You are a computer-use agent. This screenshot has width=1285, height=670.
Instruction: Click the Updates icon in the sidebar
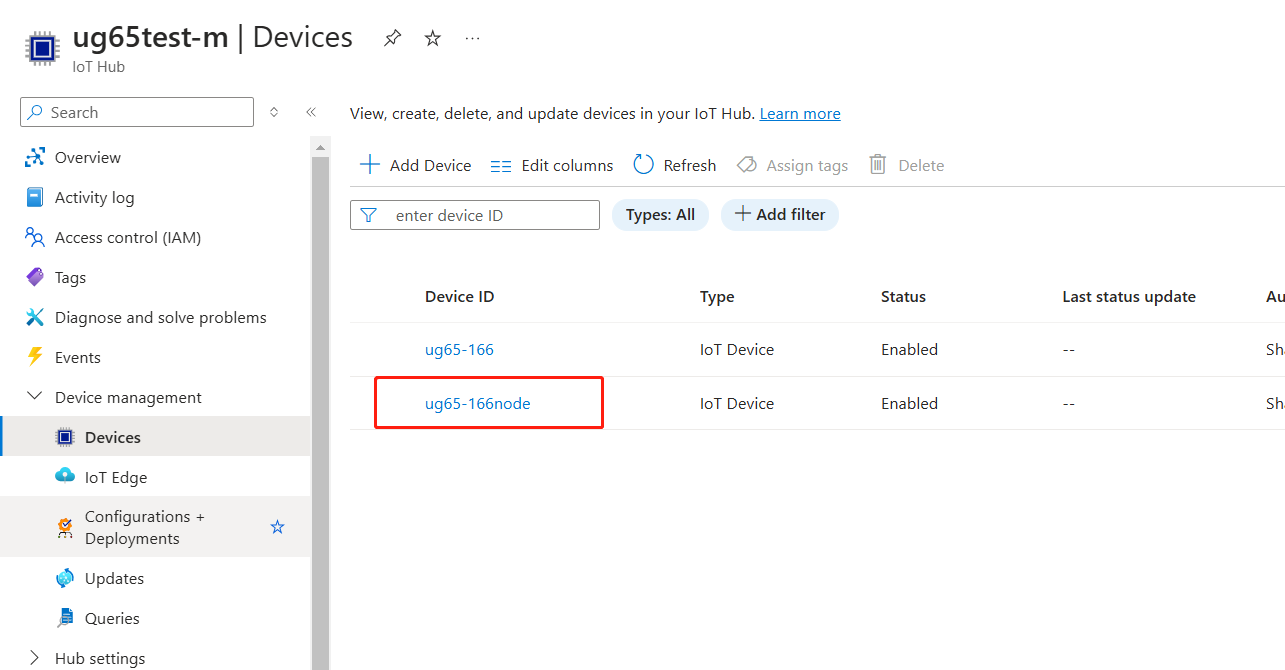(x=65, y=578)
